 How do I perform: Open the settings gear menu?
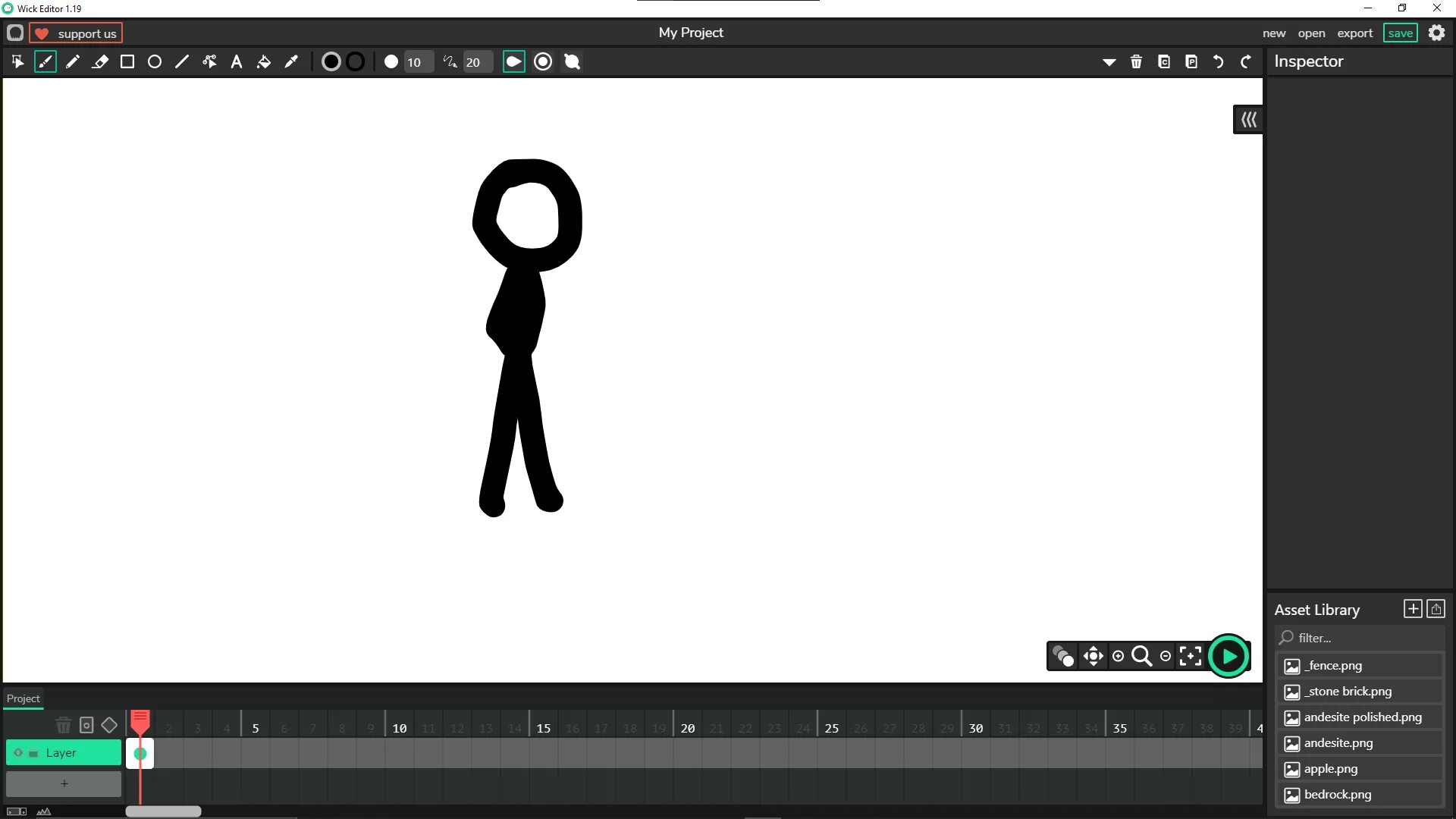coord(1436,33)
